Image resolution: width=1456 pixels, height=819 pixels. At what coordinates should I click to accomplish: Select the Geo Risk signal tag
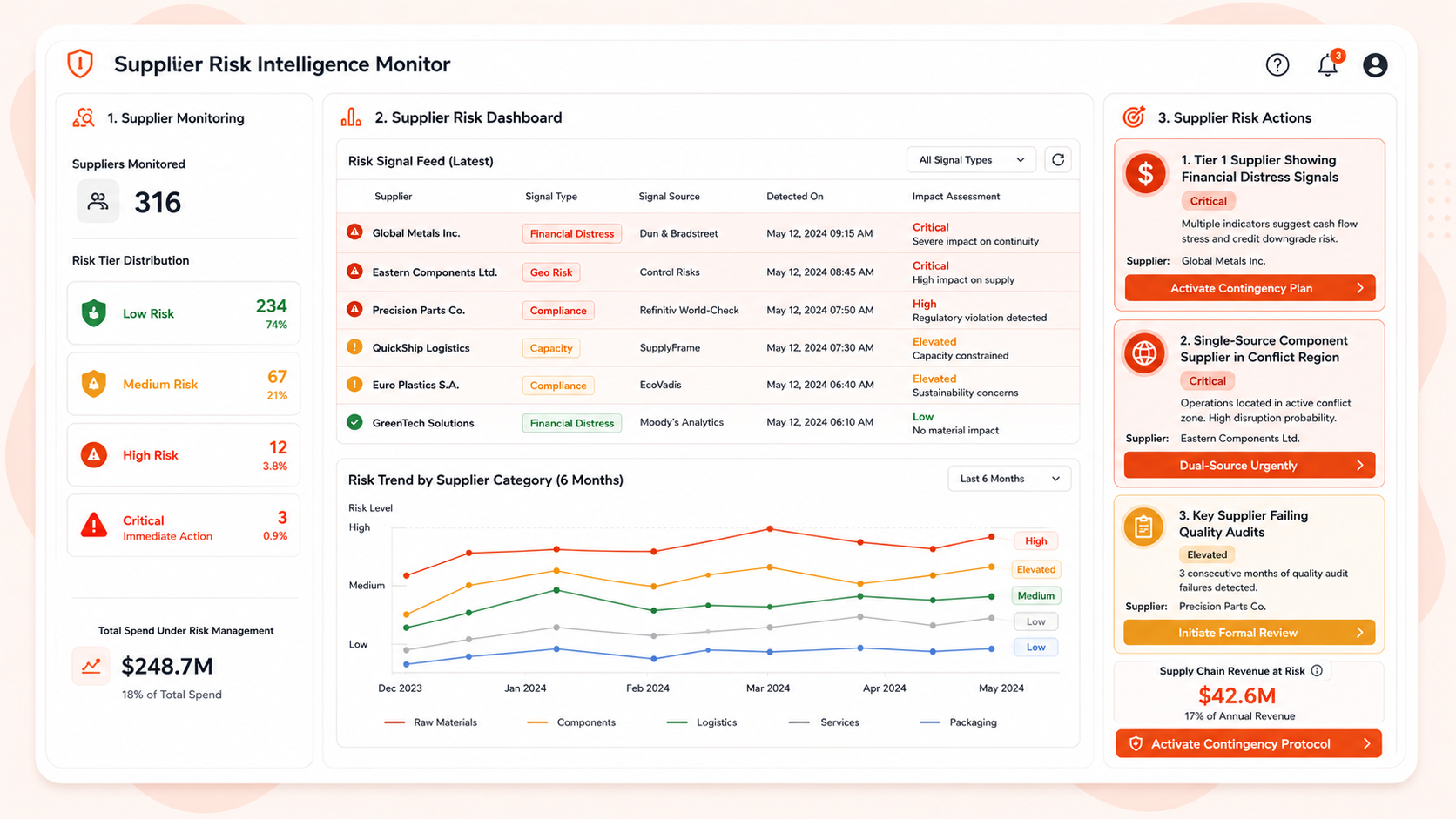coord(551,272)
